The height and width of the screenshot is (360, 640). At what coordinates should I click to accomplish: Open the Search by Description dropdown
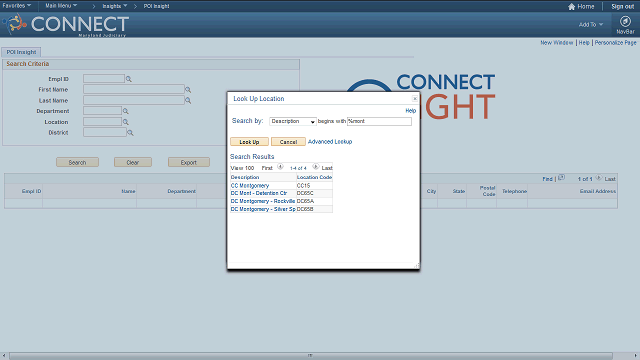[x=293, y=121]
